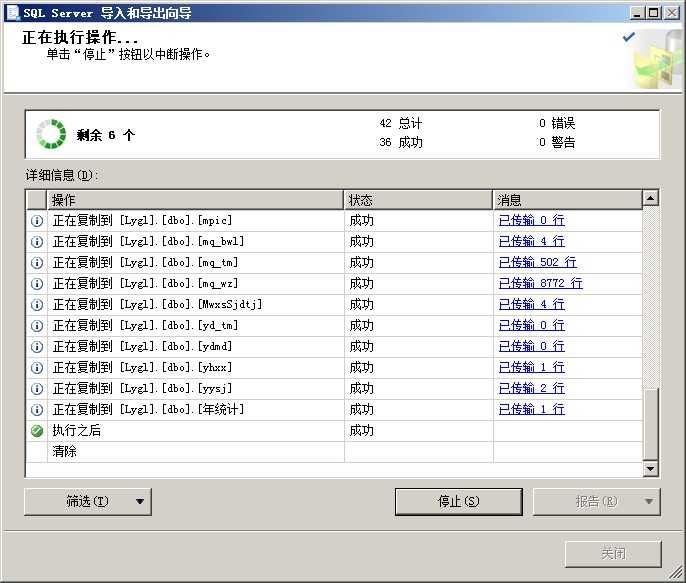Select row 正在复制到 [Lygl].[dbo].[yd_tm]
This screenshot has width=686, height=583.
tap(334, 326)
